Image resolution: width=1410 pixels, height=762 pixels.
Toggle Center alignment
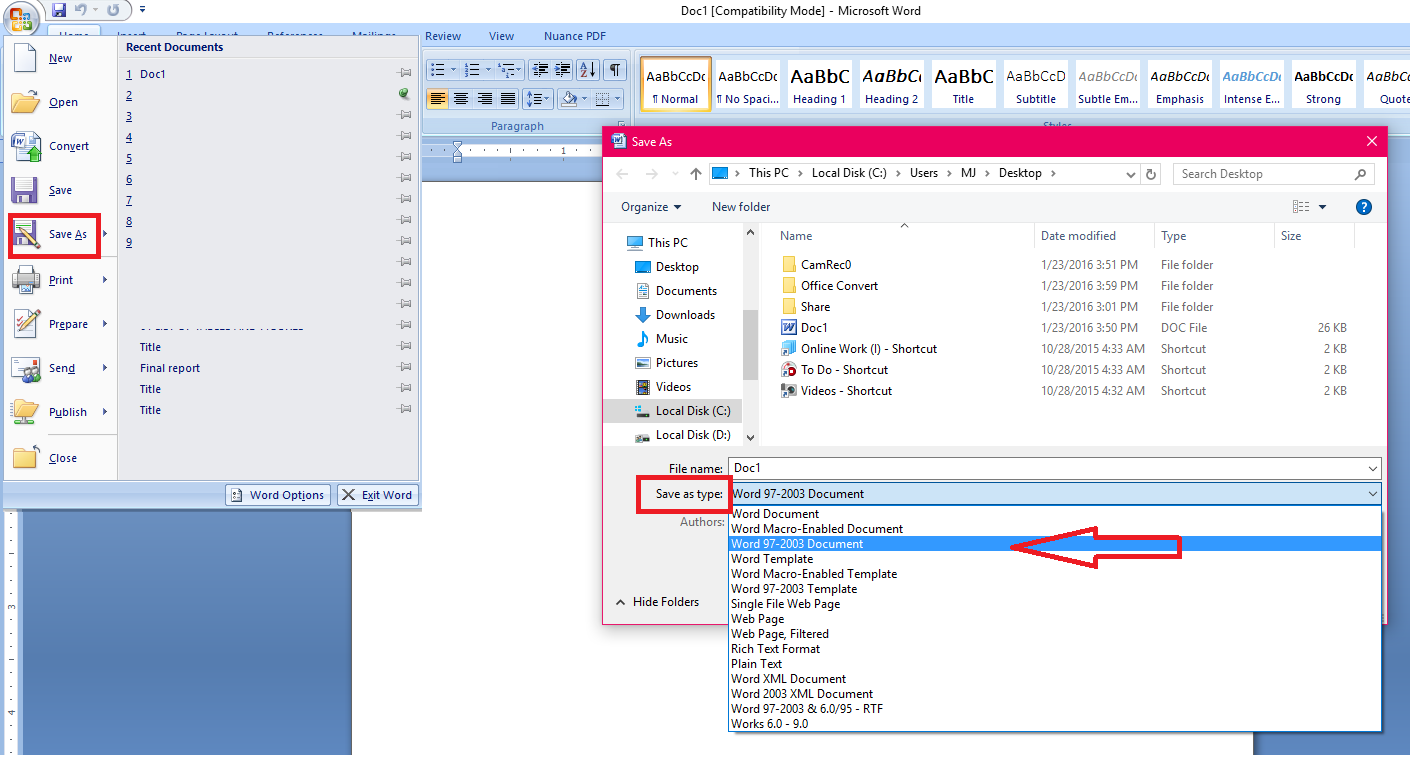pyautogui.click(x=461, y=98)
